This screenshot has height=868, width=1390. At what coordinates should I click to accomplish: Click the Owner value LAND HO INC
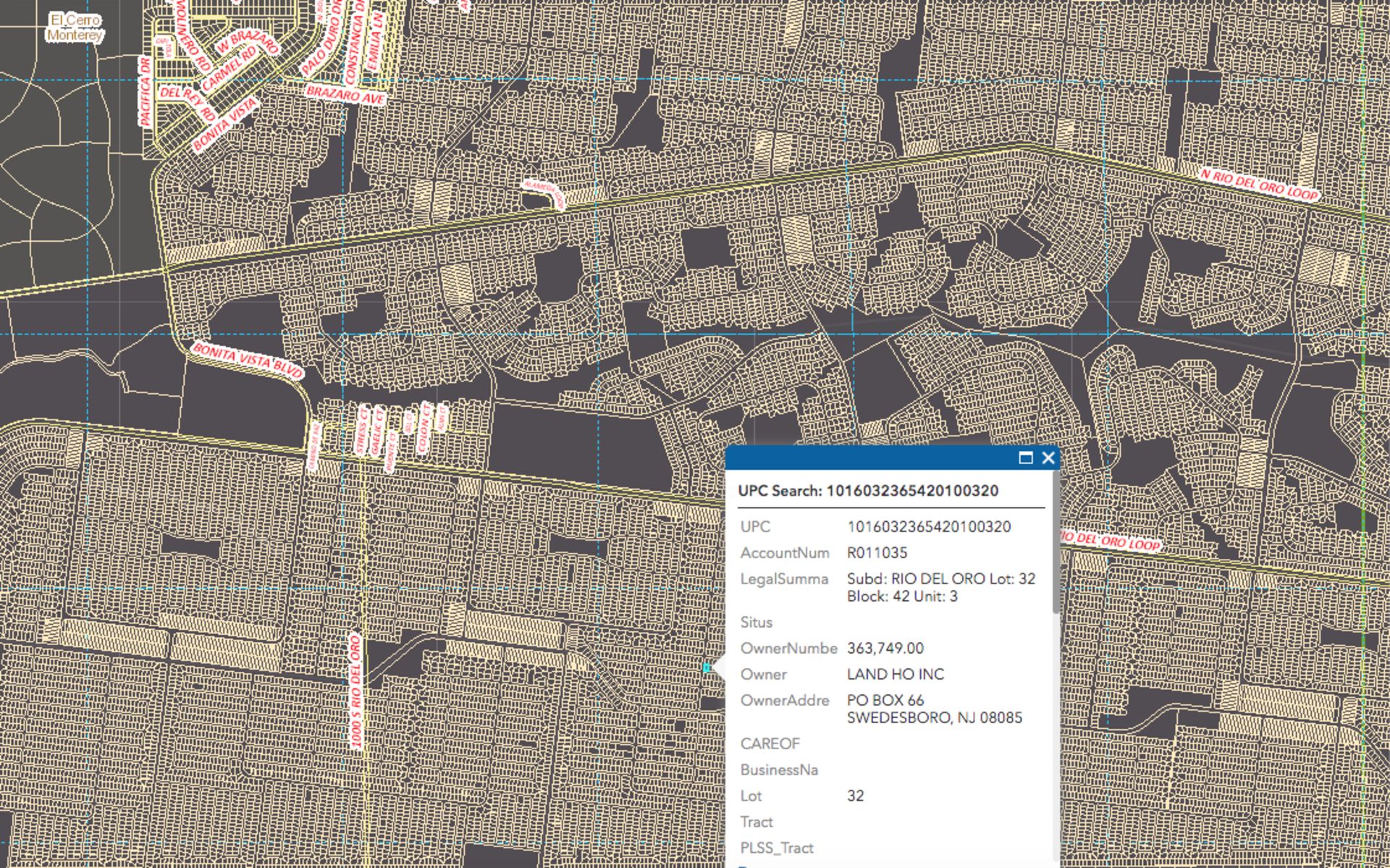point(896,675)
